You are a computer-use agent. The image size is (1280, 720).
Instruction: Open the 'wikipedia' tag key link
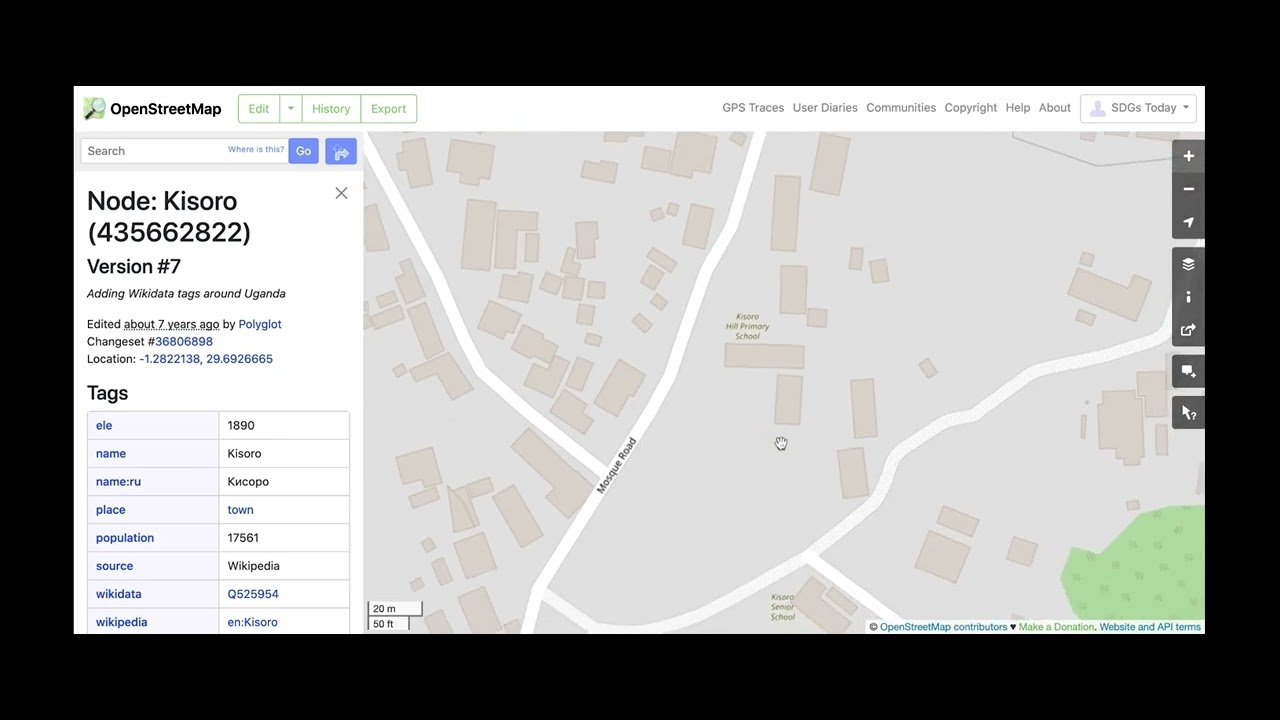pos(121,622)
